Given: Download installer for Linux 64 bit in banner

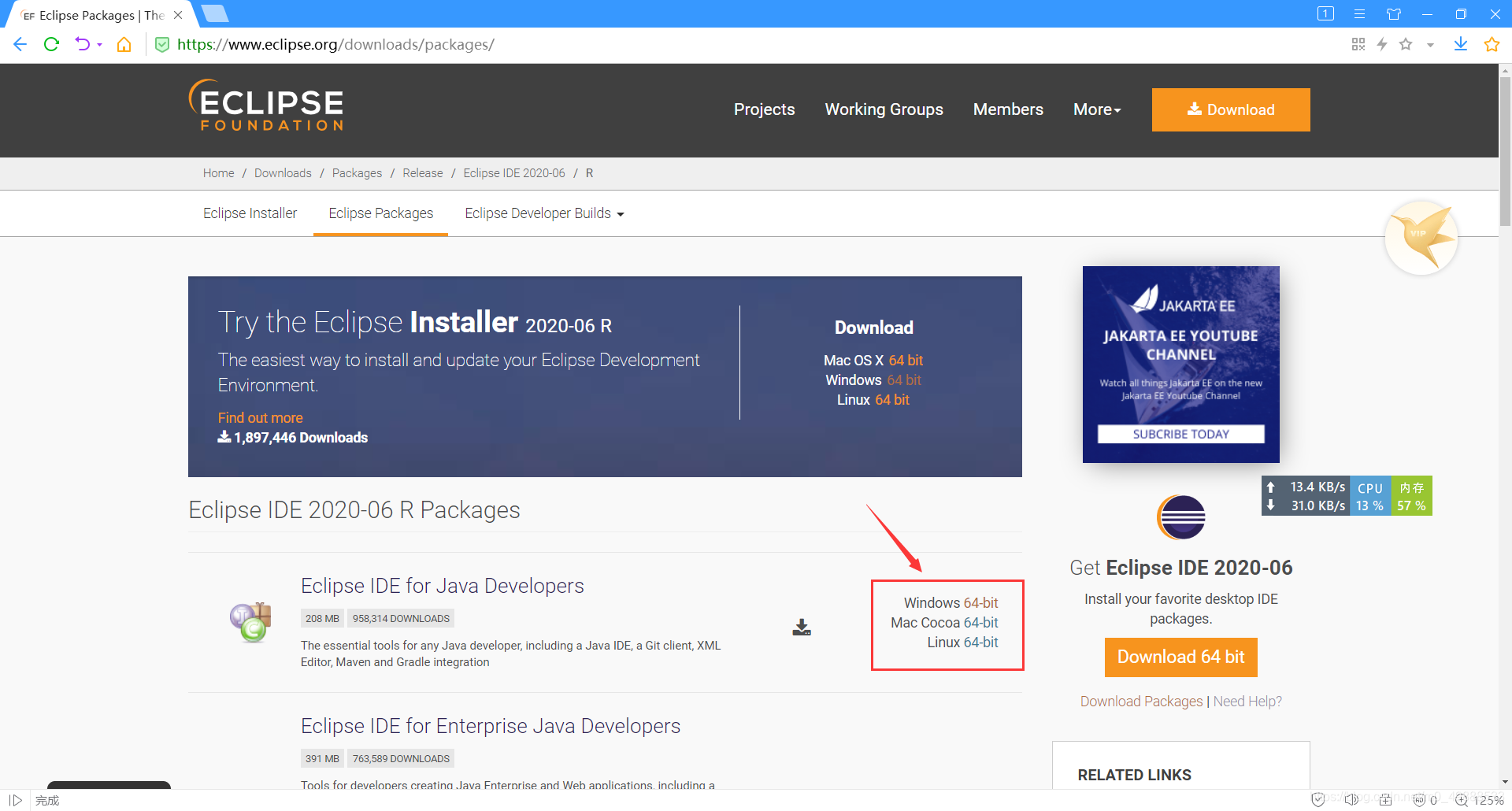Looking at the screenshot, I should pos(892,400).
